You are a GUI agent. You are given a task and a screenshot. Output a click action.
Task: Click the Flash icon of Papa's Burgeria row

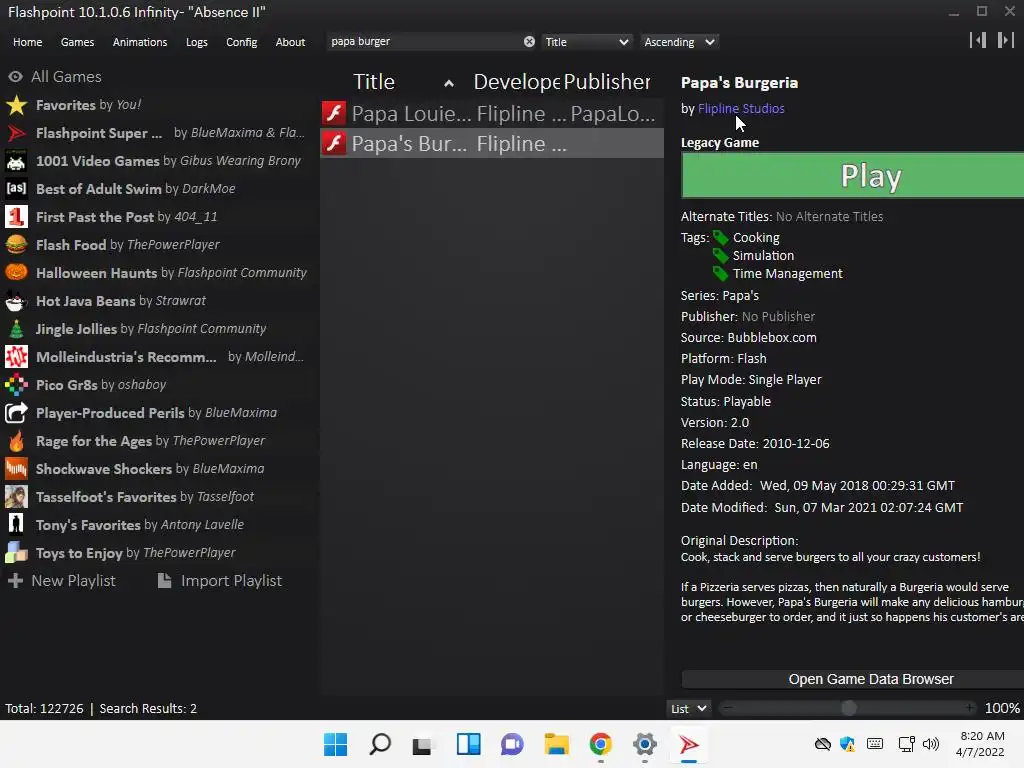coord(334,143)
